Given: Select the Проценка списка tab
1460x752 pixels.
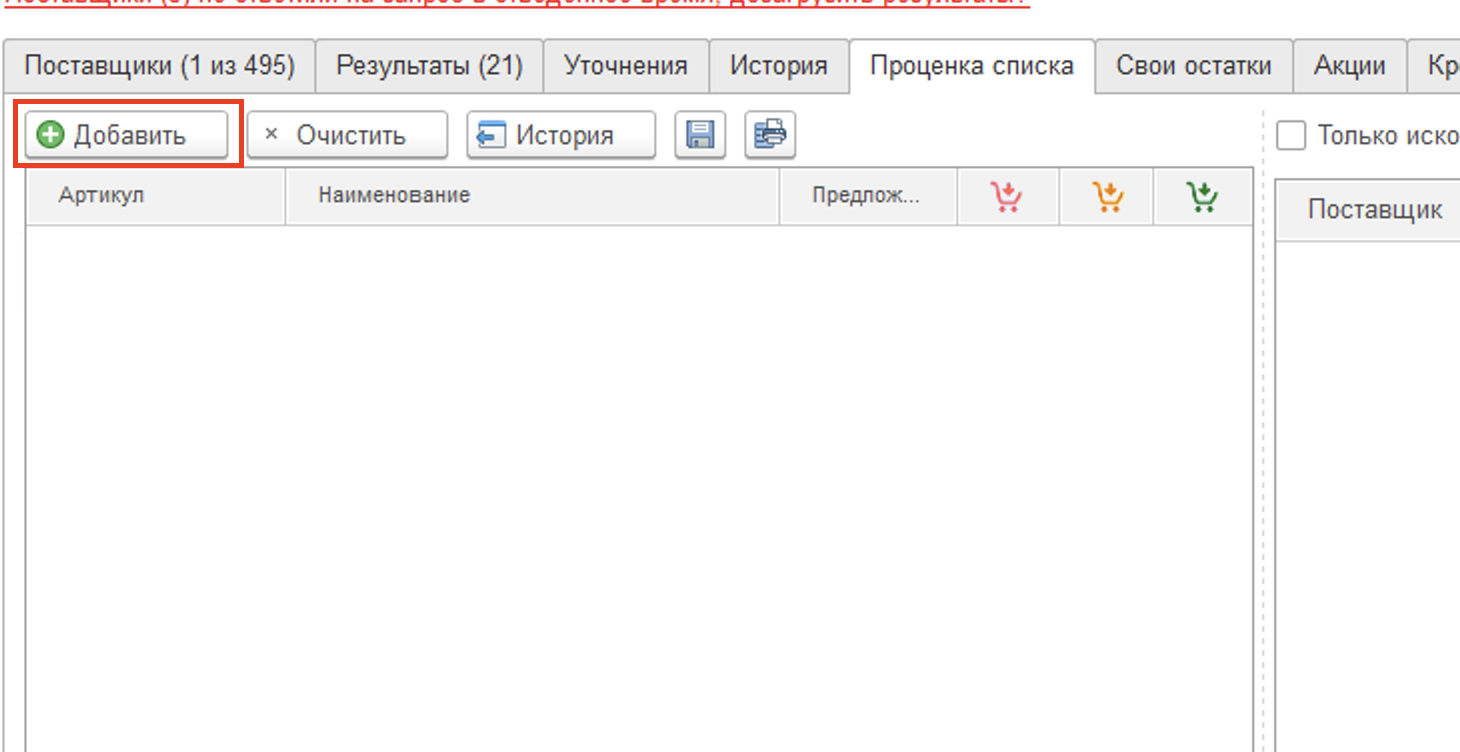Looking at the screenshot, I should pyautogui.click(x=972, y=67).
